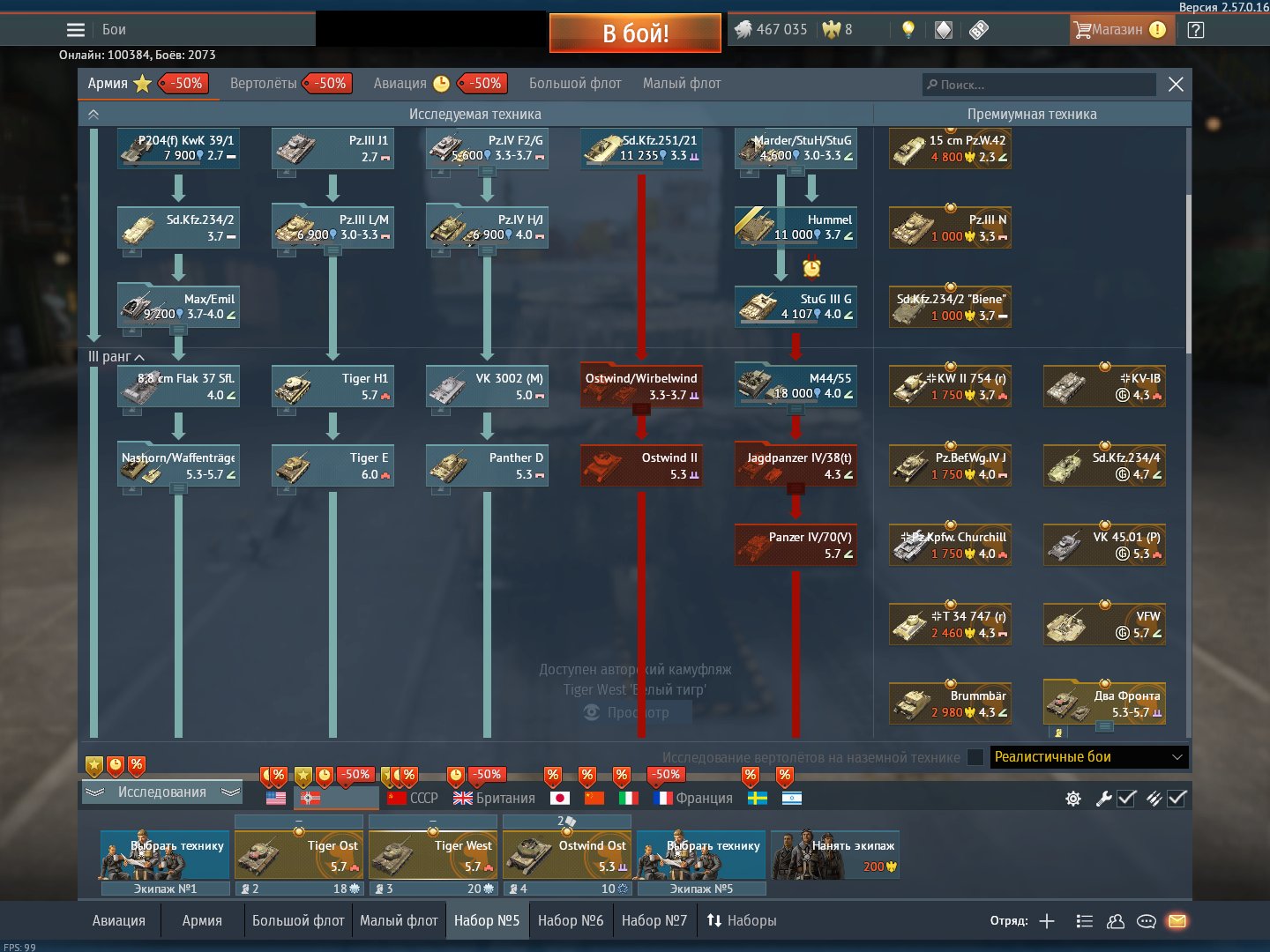
Task: Expand the Pz.IV F2/G vehicle group
Action: 487,172
